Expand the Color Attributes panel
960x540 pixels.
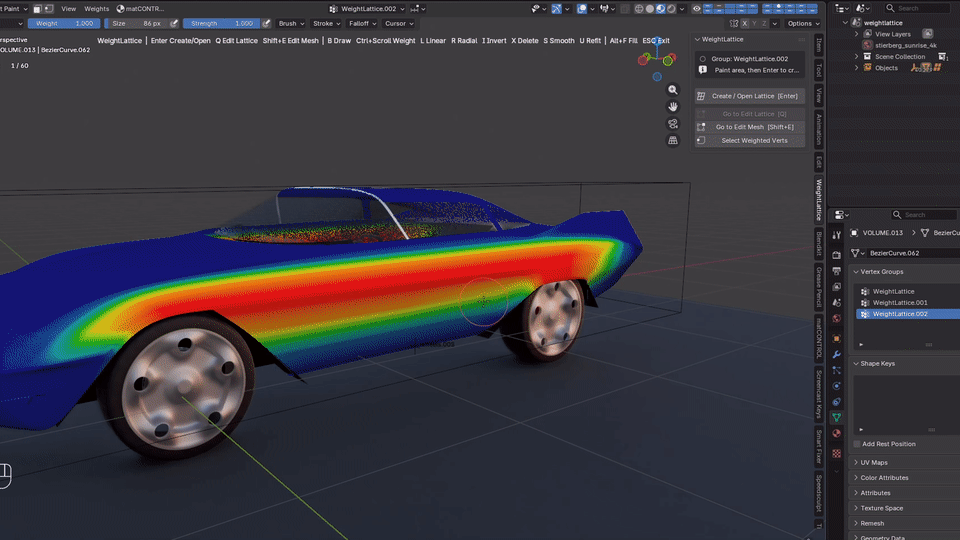click(884, 478)
